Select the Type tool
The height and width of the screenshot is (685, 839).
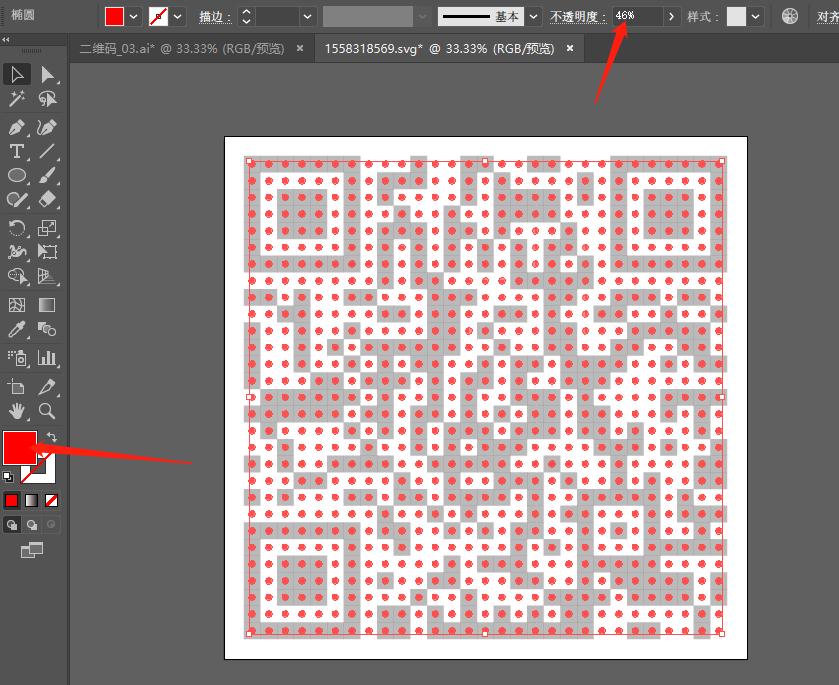pyautogui.click(x=17, y=151)
